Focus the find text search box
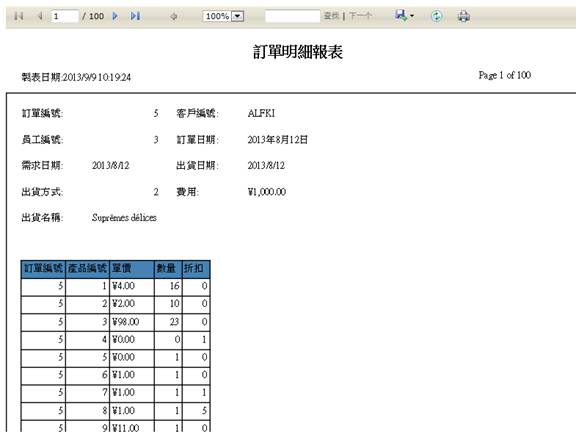The width and height of the screenshot is (576, 443). (293, 16)
